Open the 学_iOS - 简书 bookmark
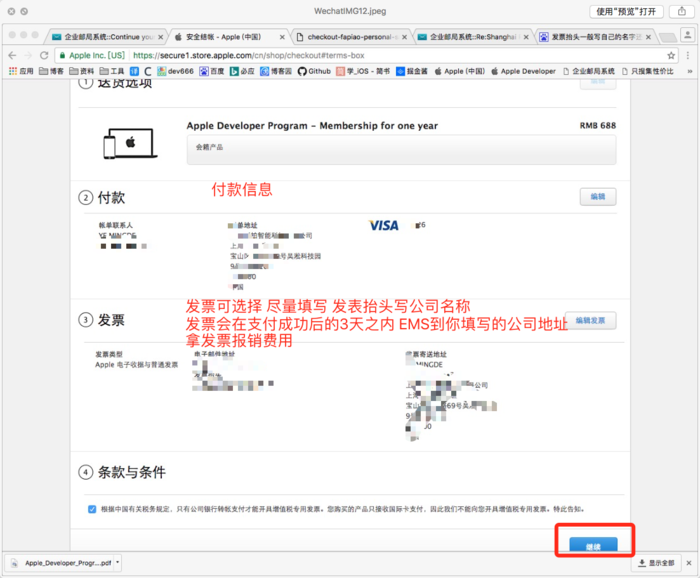Viewport: 700px width, 578px height. 363,71
